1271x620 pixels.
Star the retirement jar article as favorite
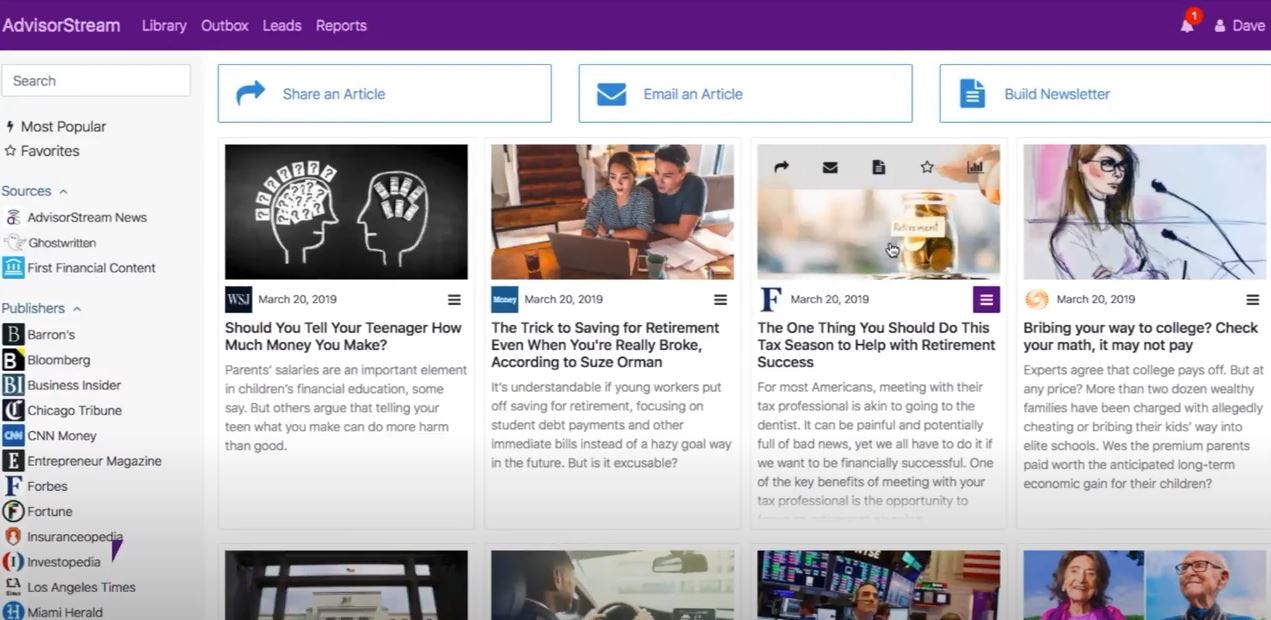(927, 167)
